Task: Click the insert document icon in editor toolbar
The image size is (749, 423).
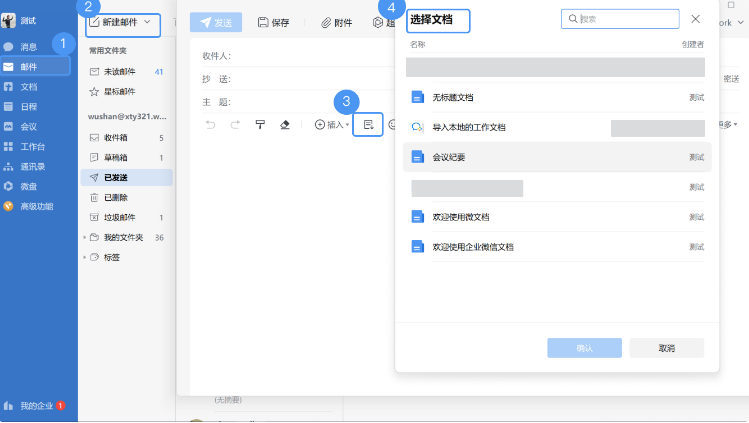Action: click(x=368, y=125)
